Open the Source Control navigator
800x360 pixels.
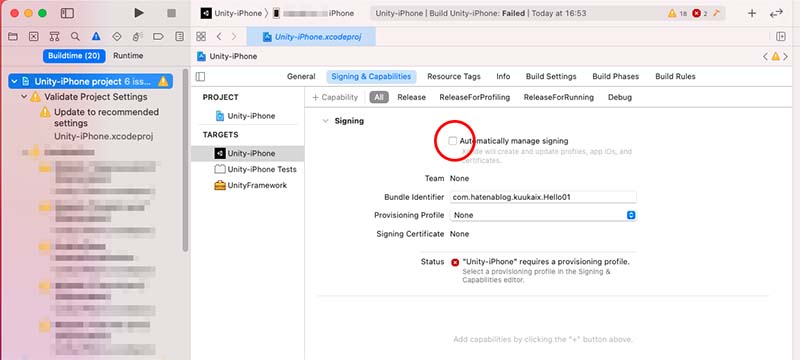pyautogui.click(x=34, y=36)
